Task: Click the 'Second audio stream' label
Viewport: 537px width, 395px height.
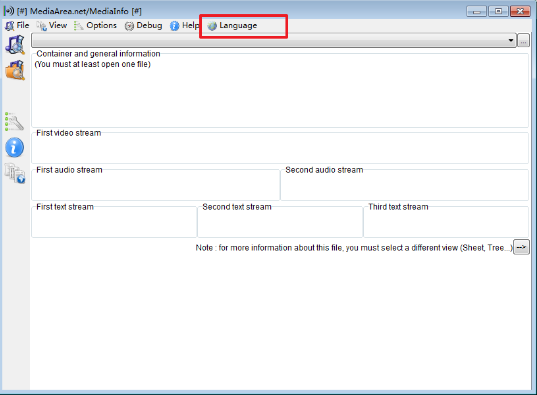Action: [x=324, y=170]
